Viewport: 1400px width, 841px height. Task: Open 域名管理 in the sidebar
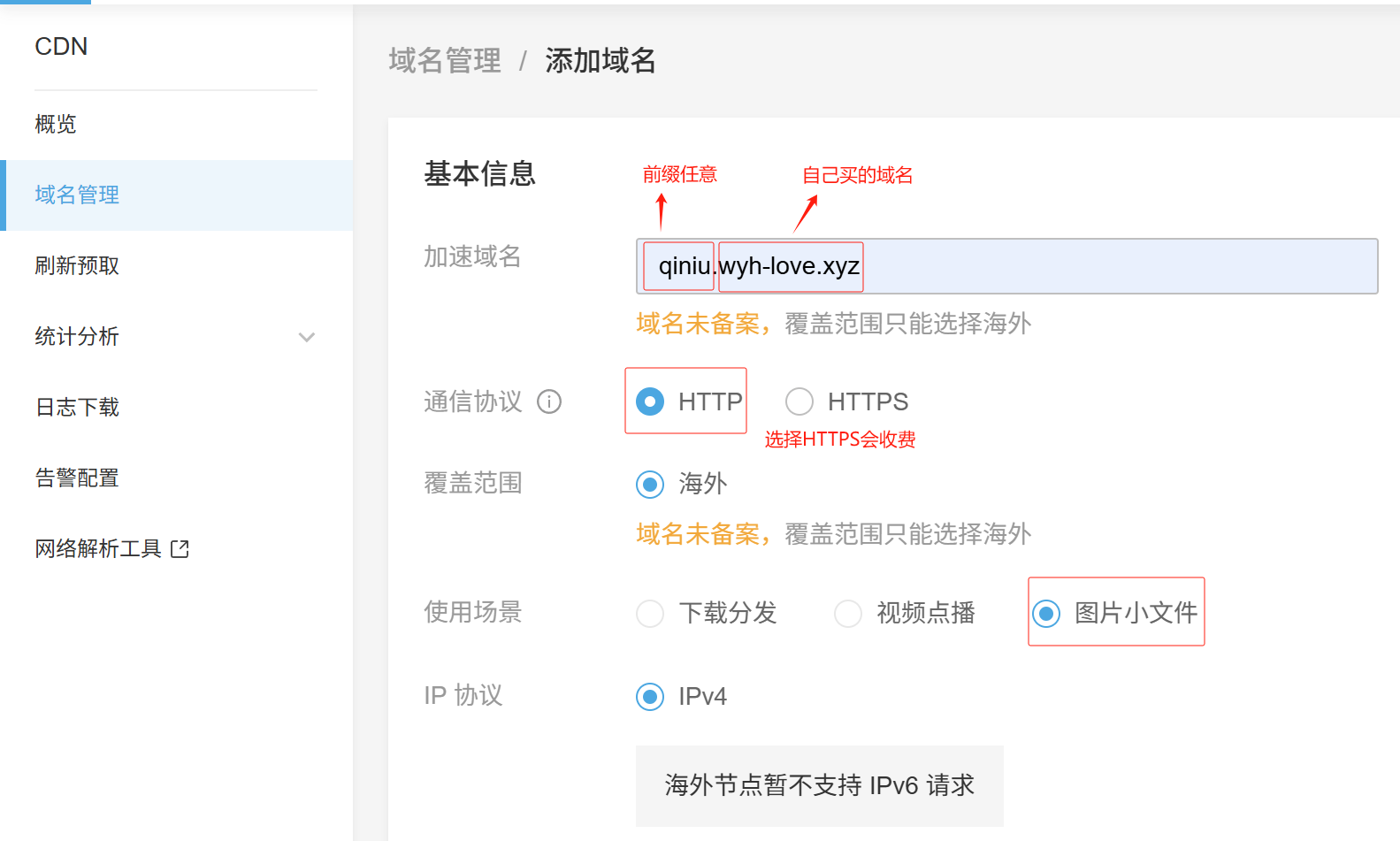[x=77, y=195]
